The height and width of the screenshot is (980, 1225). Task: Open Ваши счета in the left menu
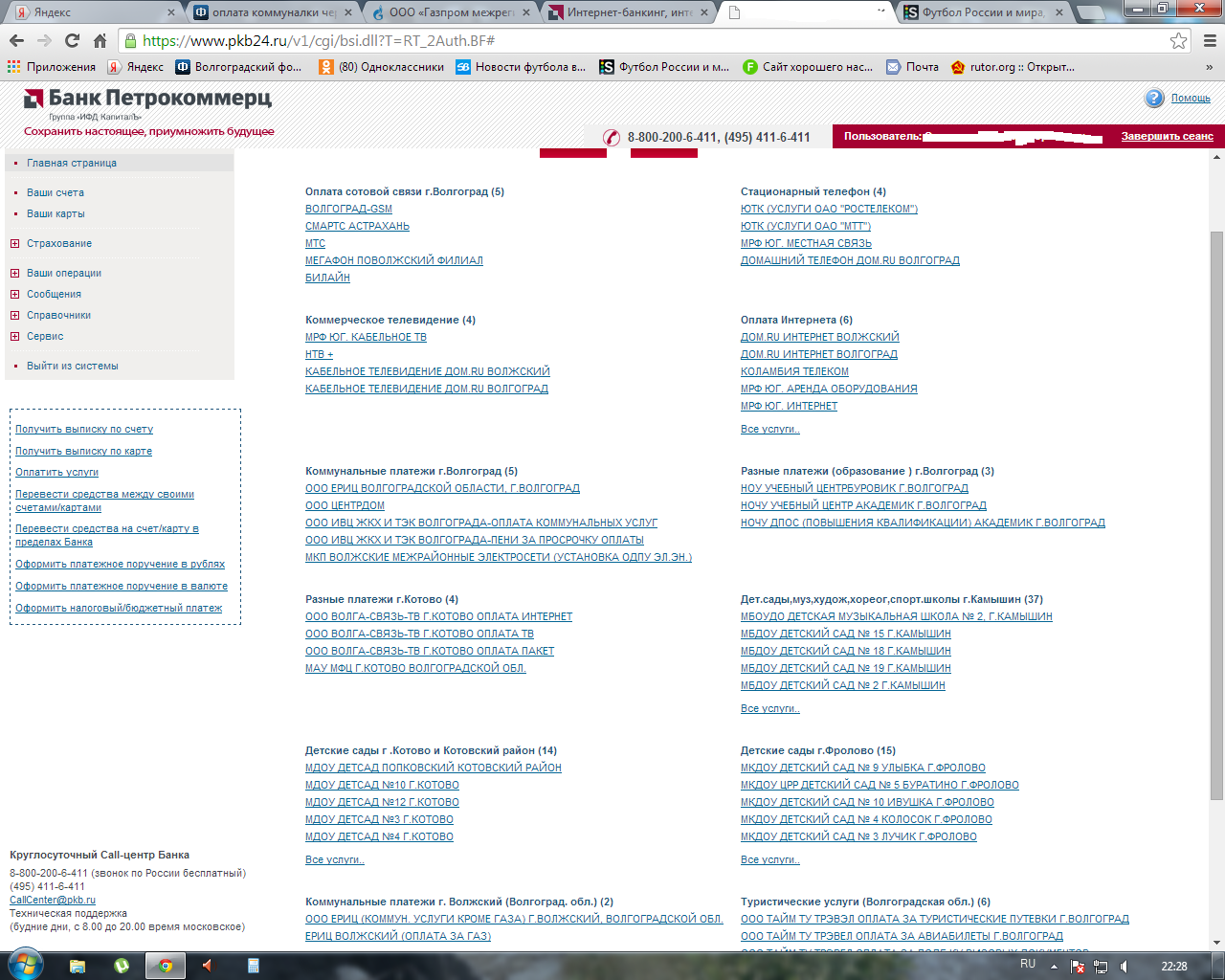pos(56,192)
